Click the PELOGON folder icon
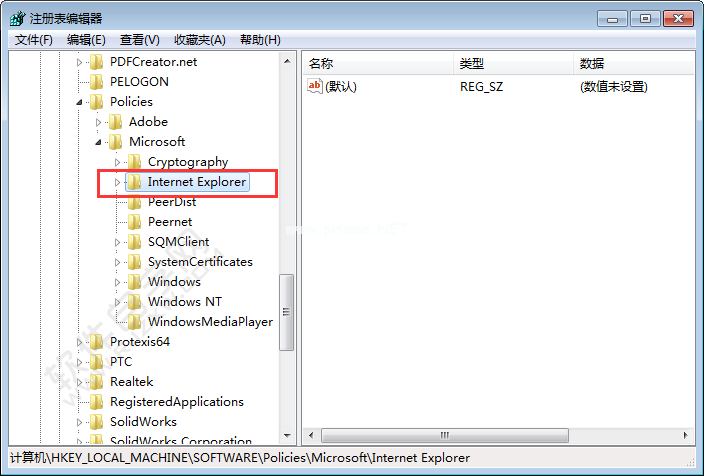 96,82
